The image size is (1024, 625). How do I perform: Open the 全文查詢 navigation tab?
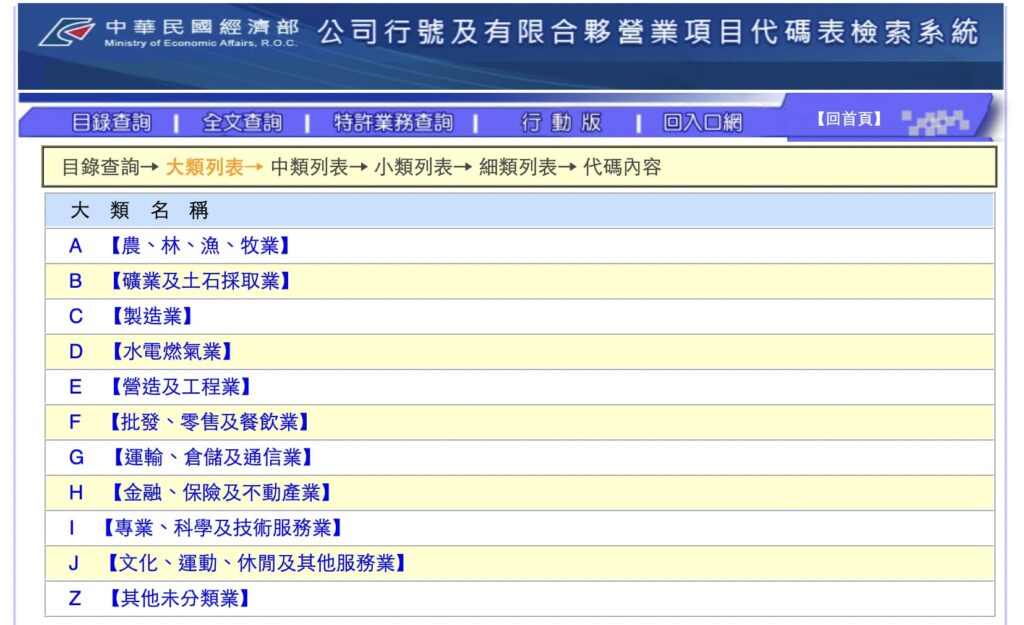tap(242, 122)
